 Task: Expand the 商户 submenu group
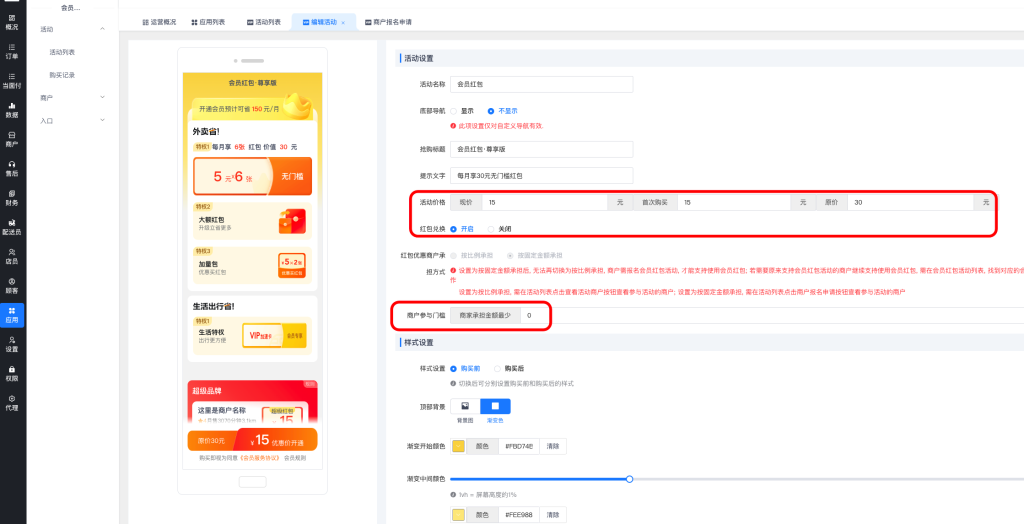103,98
